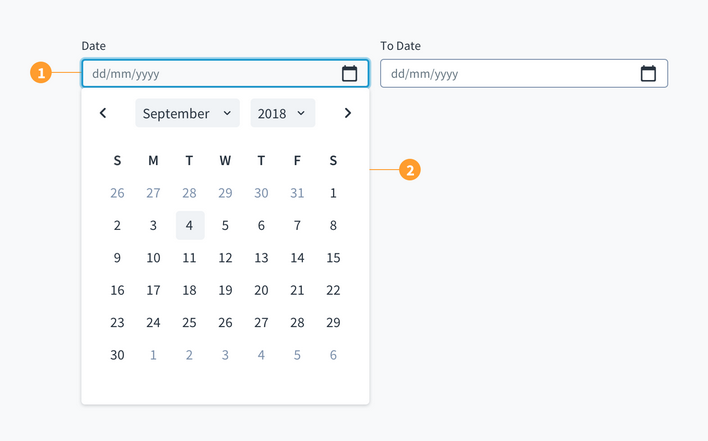Image resolution: width=708 pixels, height=441 pixels.
Task: Pick October 6 from the next month
Action: pos(333,354)
